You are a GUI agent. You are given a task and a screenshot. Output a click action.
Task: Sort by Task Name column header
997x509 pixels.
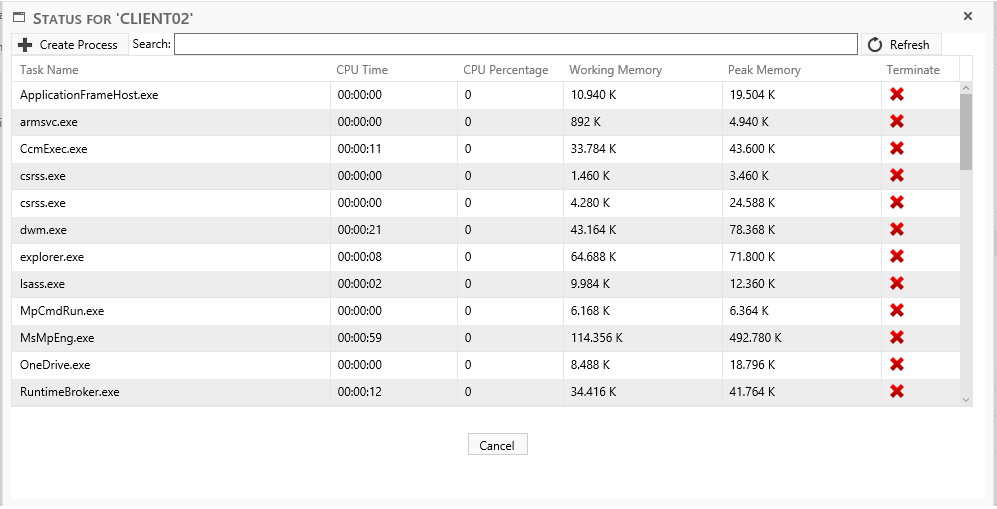49,70
